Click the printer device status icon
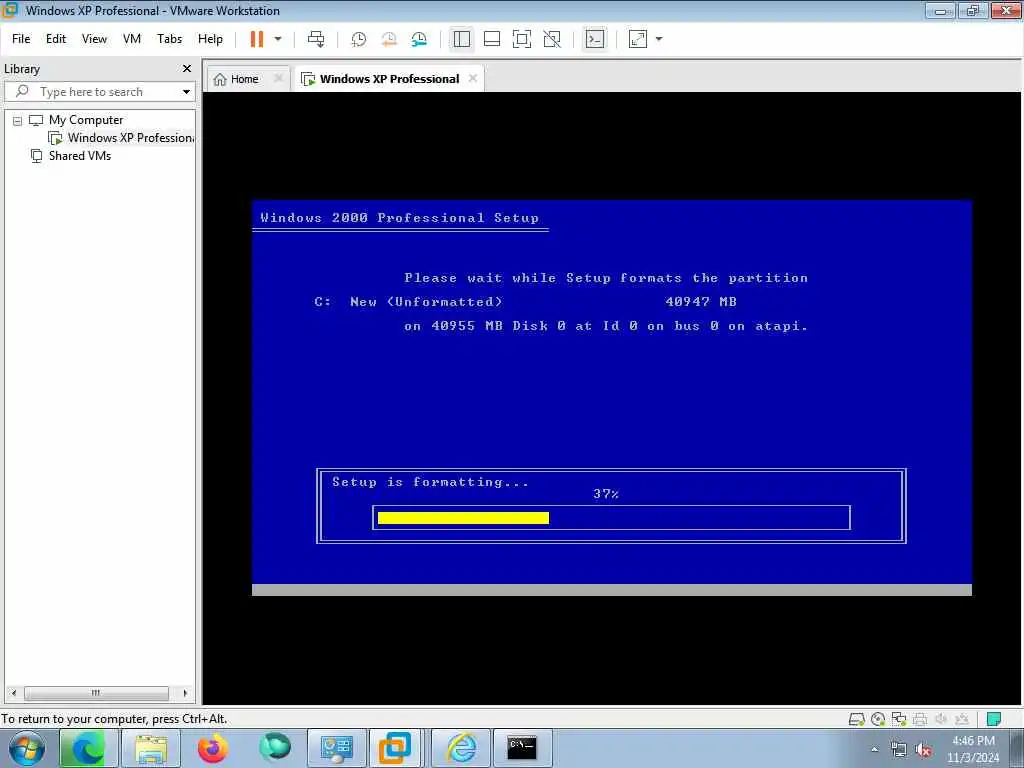 [920, 720]
